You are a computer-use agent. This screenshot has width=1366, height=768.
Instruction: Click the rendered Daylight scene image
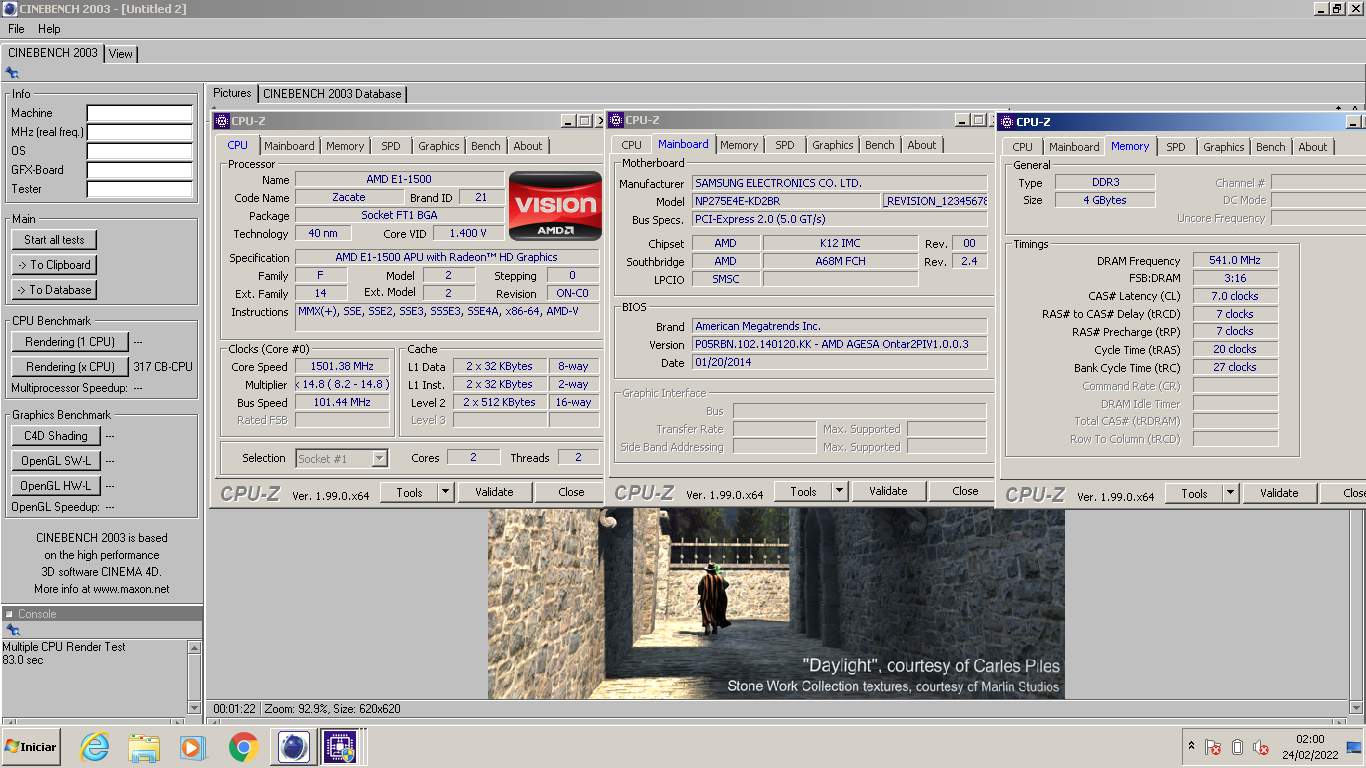tap(776, 603)
